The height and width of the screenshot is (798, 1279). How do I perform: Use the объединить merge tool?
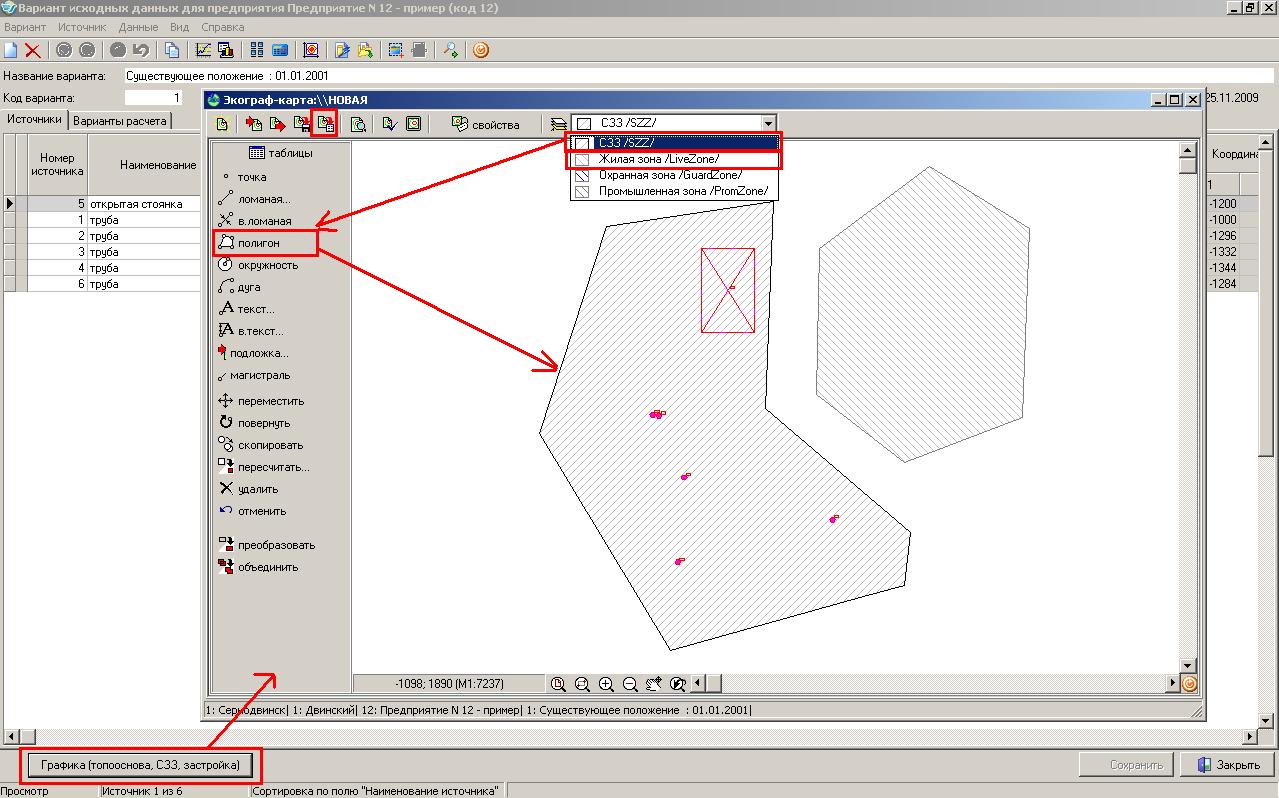266,567
